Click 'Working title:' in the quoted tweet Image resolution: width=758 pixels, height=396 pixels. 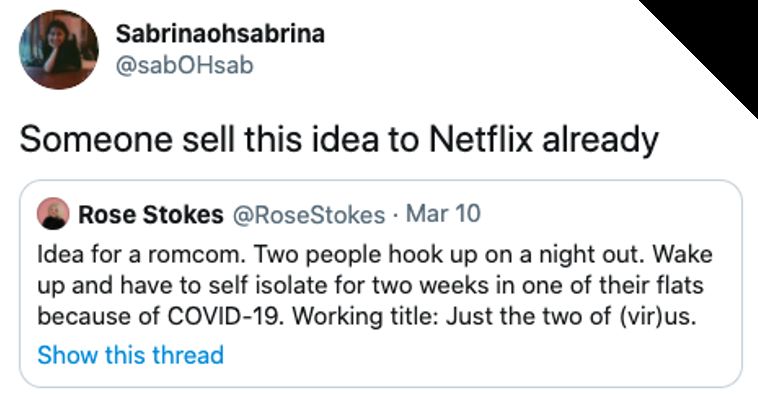click(366, 317)
